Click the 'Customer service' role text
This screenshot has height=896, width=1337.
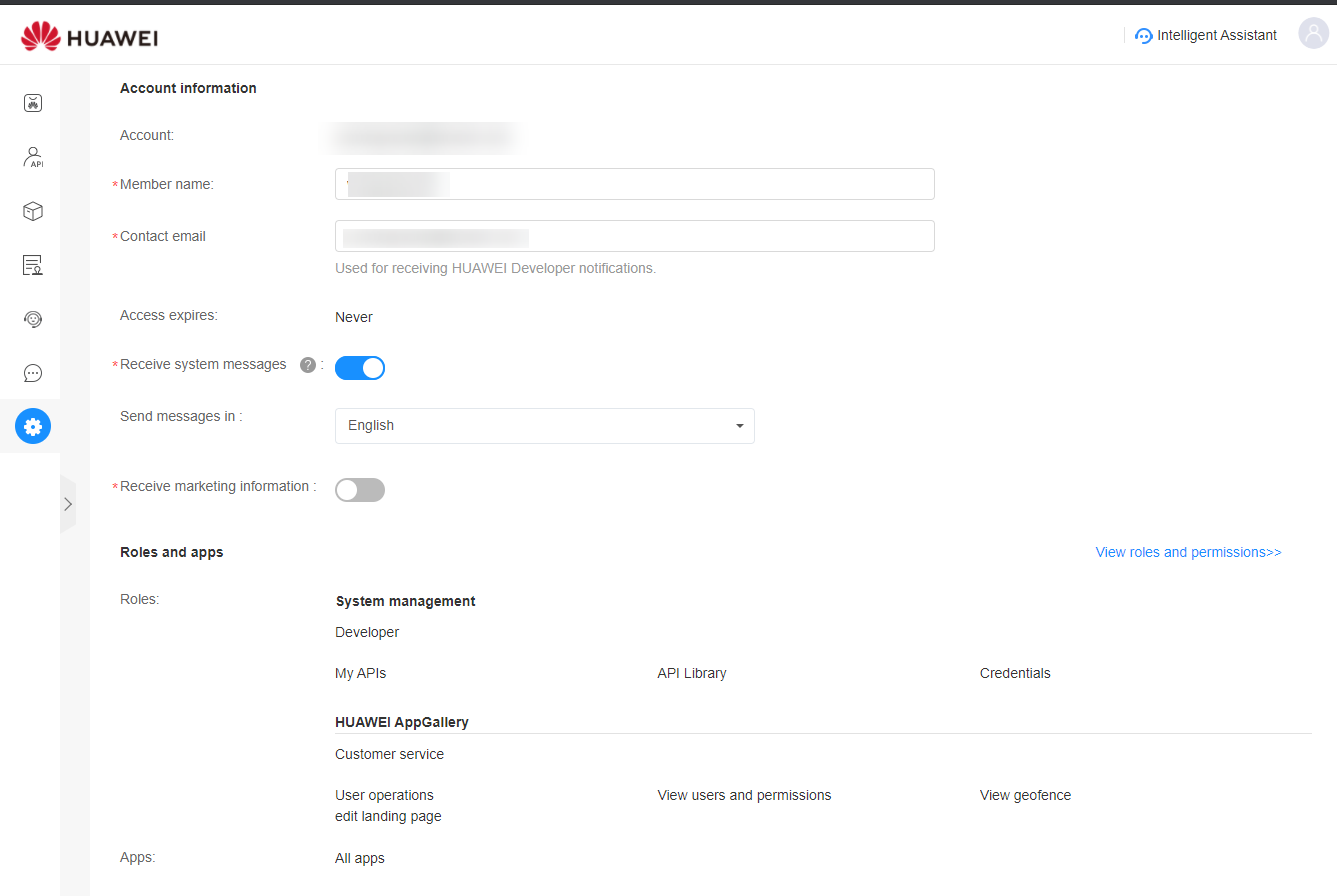tap(389, 754)
